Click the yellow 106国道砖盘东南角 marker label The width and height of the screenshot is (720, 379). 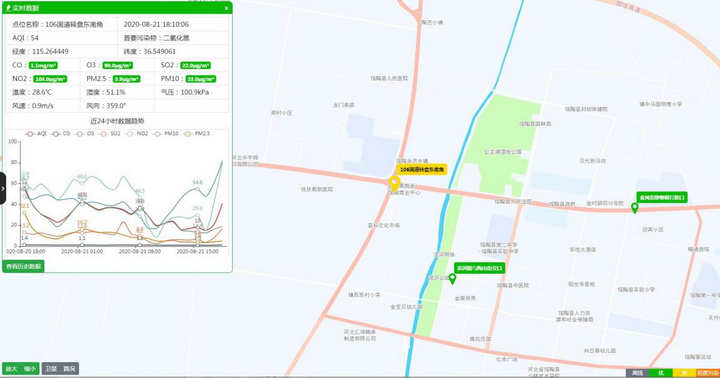pos(422,170)
